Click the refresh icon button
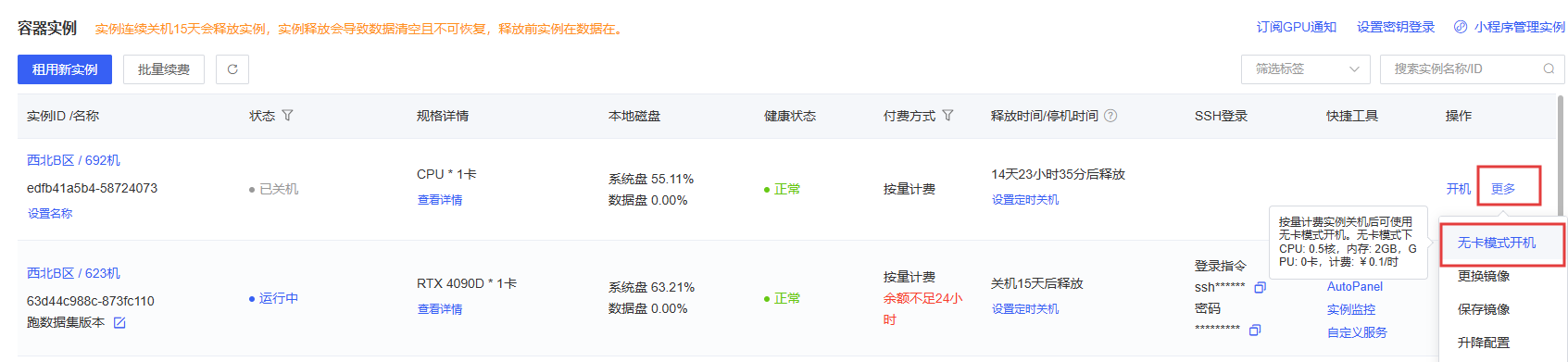The image size is (1568, 362). coord(232,69)
